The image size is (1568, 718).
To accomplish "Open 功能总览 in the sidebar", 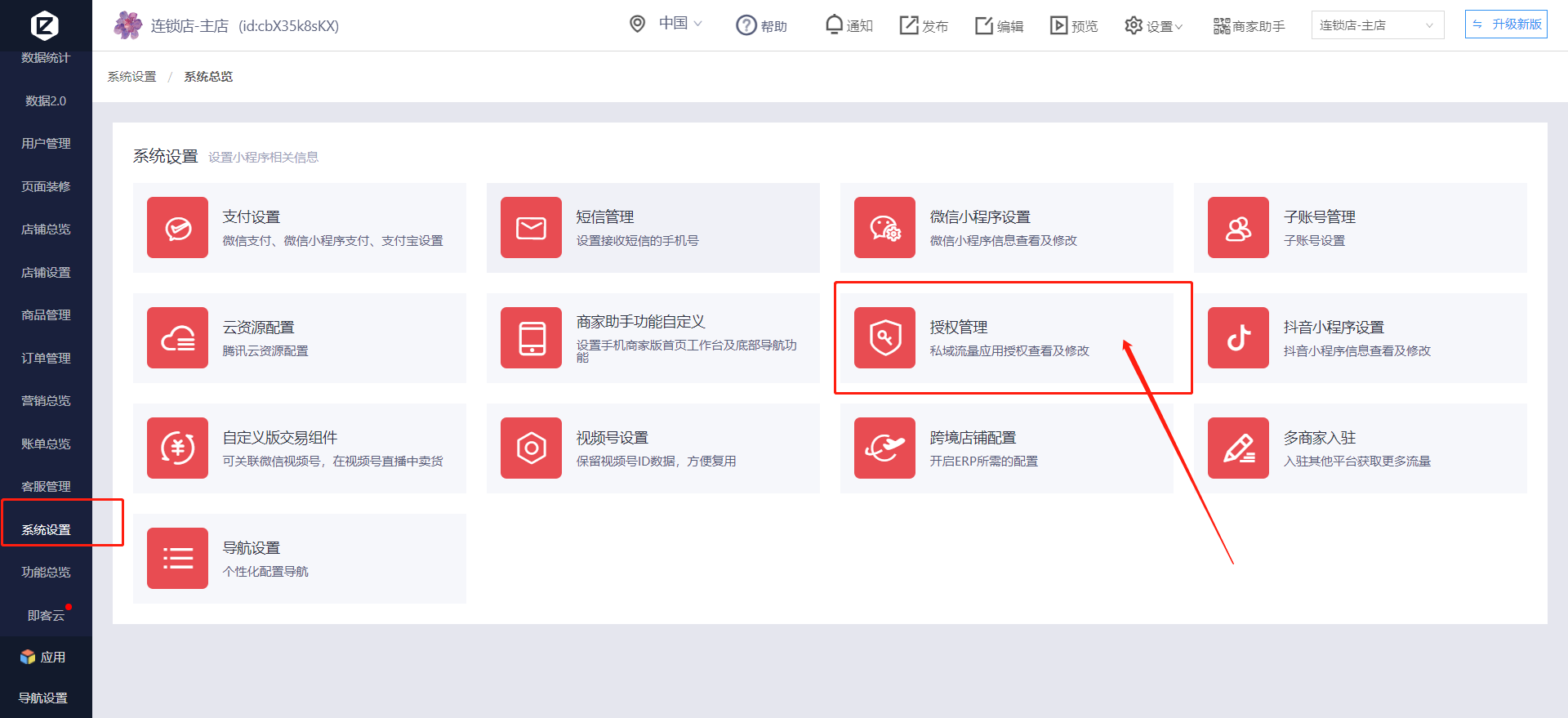I will [46, 572].
